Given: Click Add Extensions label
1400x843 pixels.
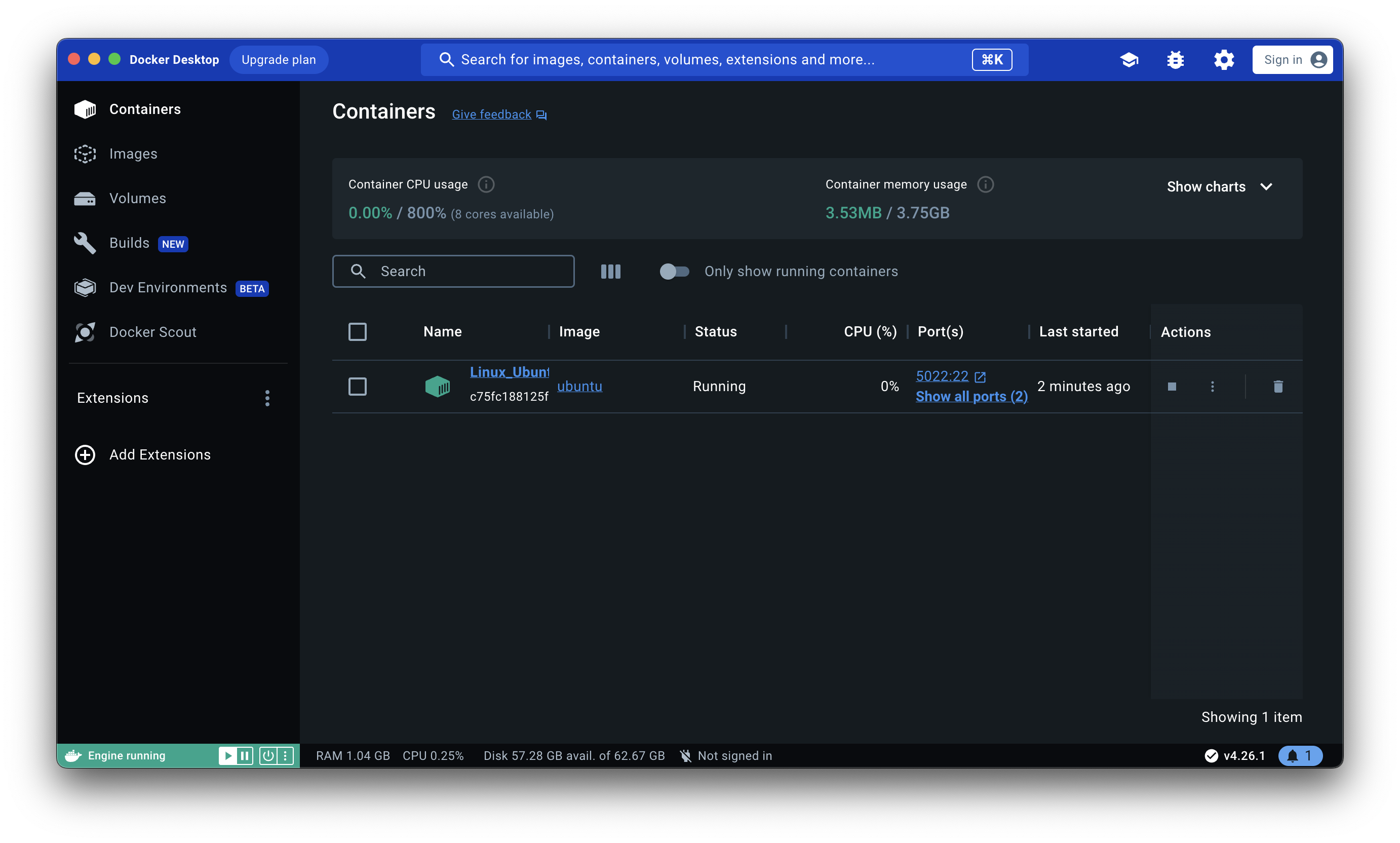Looking at the screenshot, I should (160, 454).
